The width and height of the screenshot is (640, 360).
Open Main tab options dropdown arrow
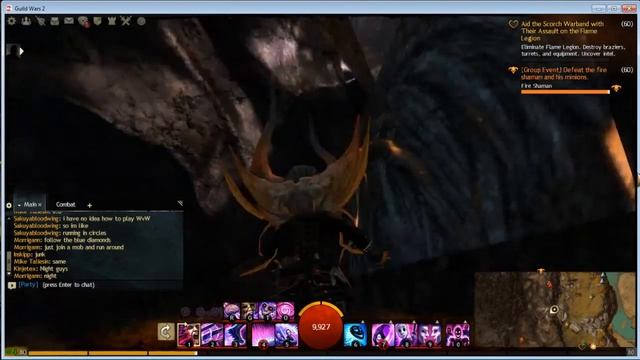(x=19, y=205)
